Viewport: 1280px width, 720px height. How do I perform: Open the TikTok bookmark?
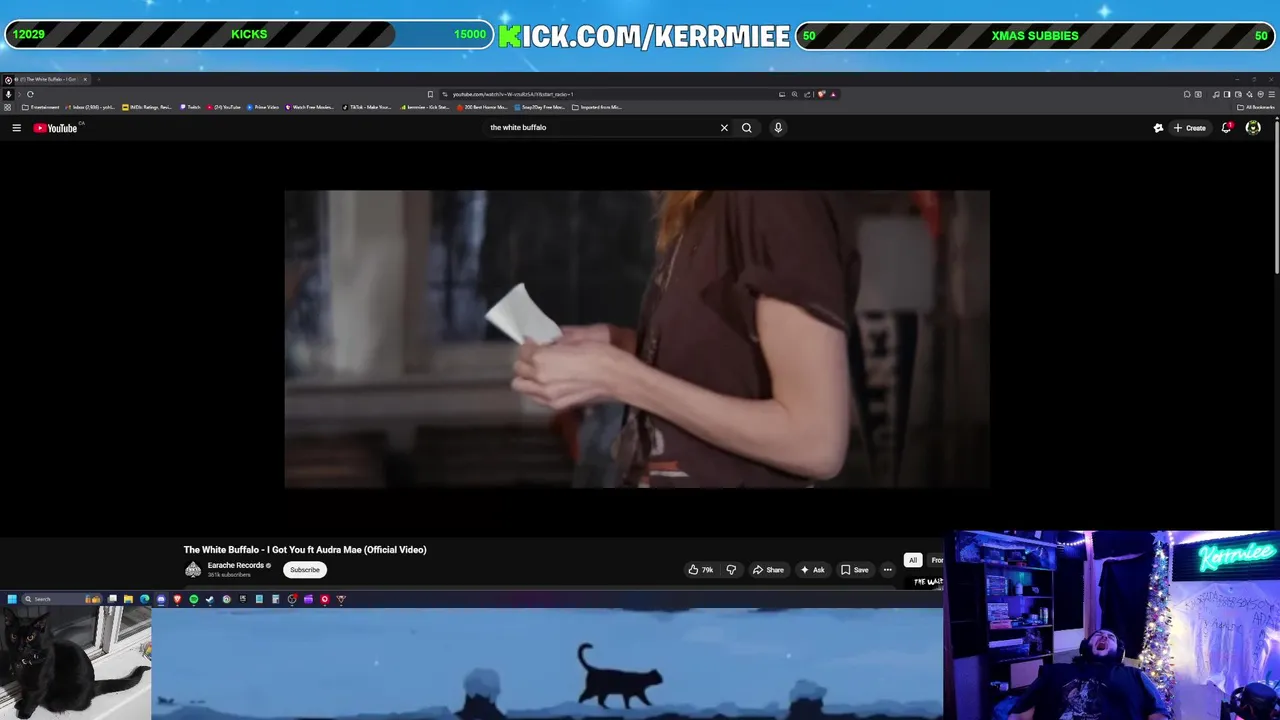pos(367,107)
